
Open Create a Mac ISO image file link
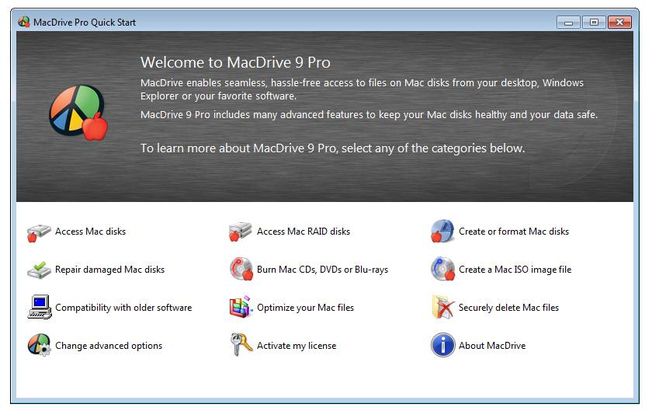tap(515, 270)
